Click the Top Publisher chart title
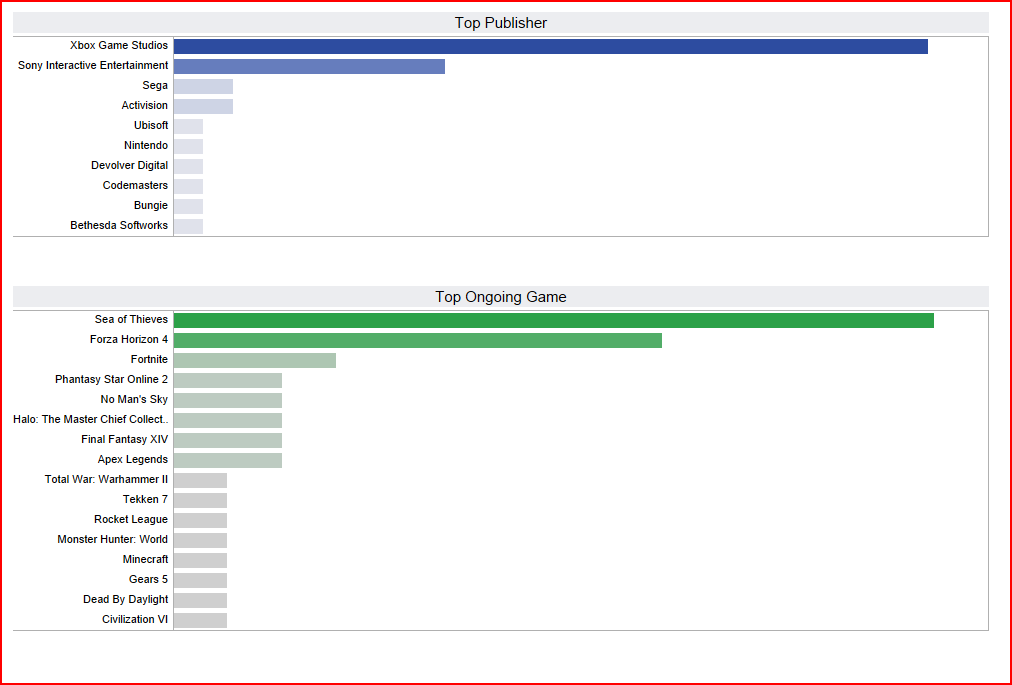 pos(500,23)
